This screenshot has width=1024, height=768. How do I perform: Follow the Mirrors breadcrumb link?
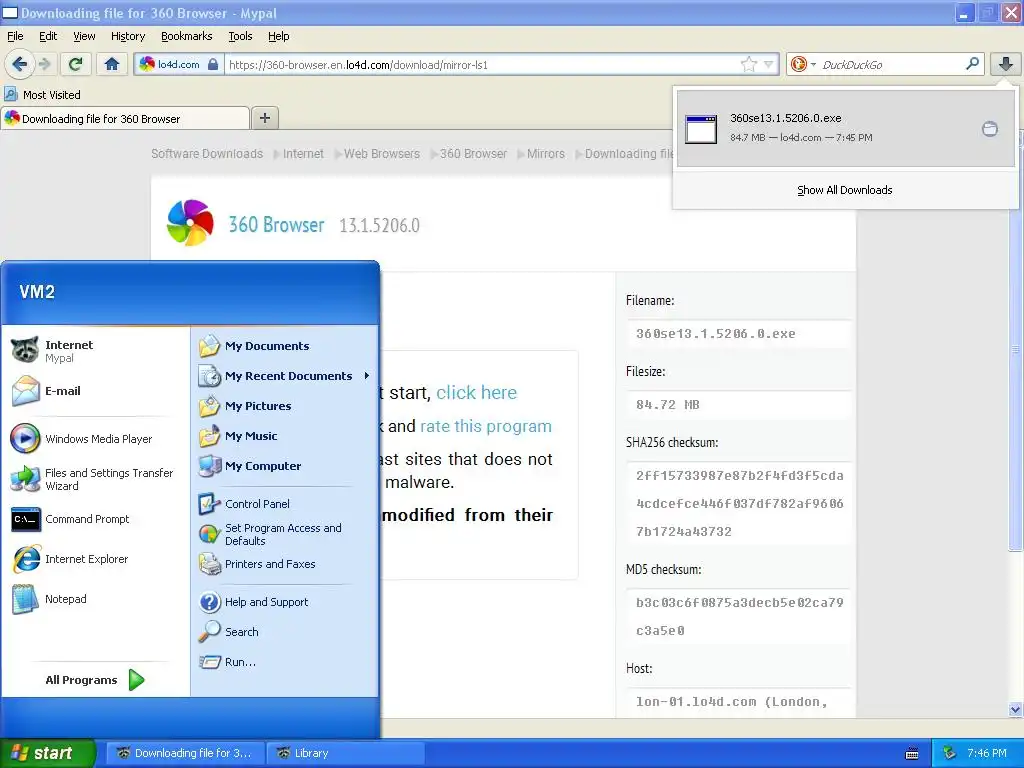(x=546, y=153)
